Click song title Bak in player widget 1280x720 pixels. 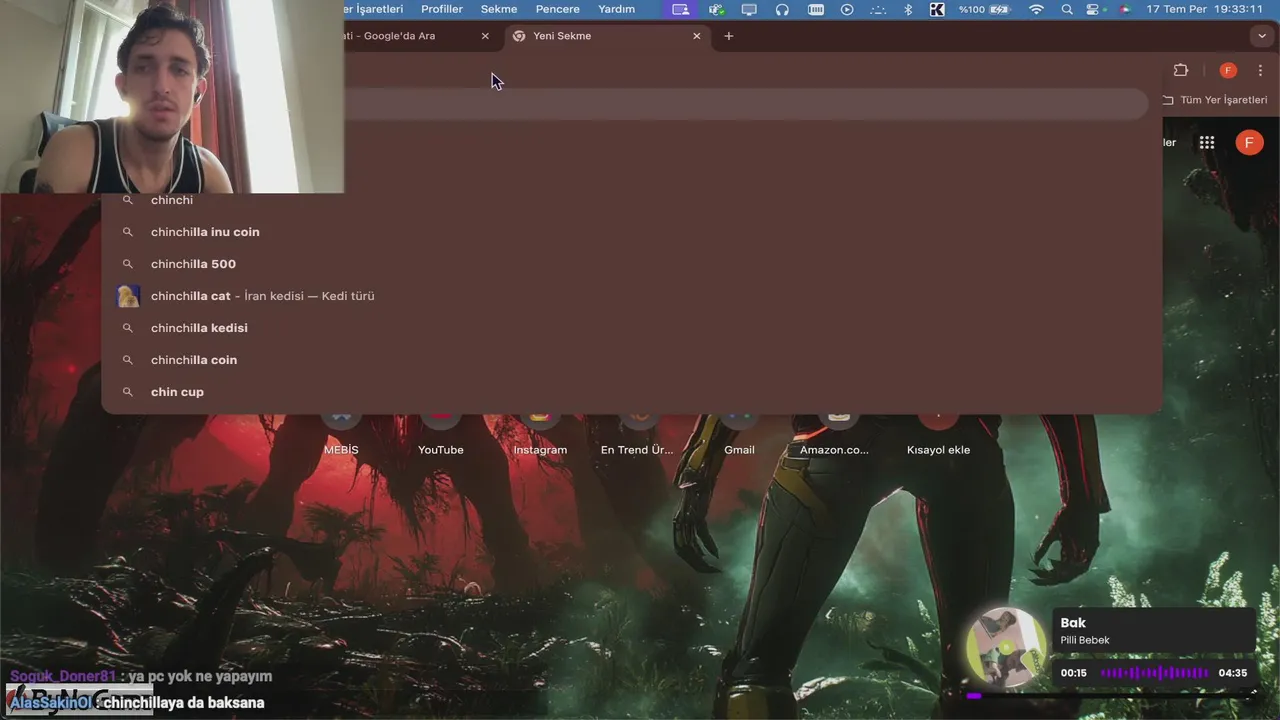[x=1073, y=622]
